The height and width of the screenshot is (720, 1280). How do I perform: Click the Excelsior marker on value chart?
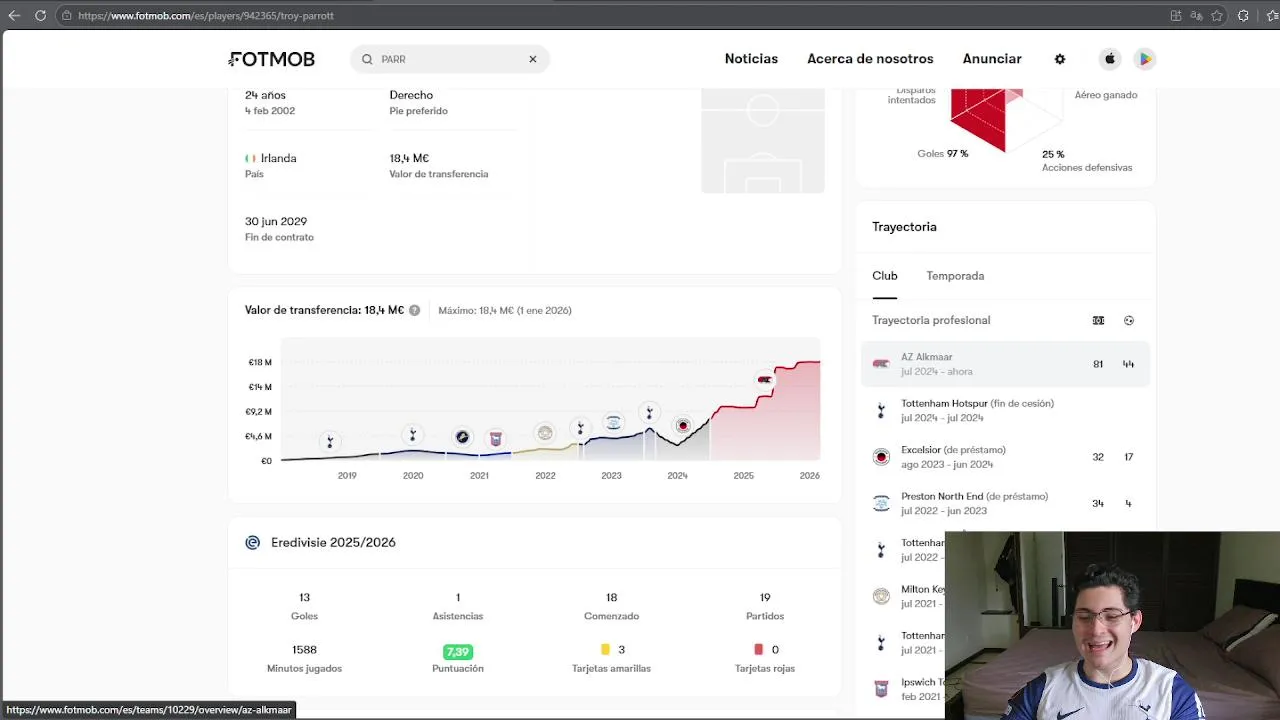point(683,426)
